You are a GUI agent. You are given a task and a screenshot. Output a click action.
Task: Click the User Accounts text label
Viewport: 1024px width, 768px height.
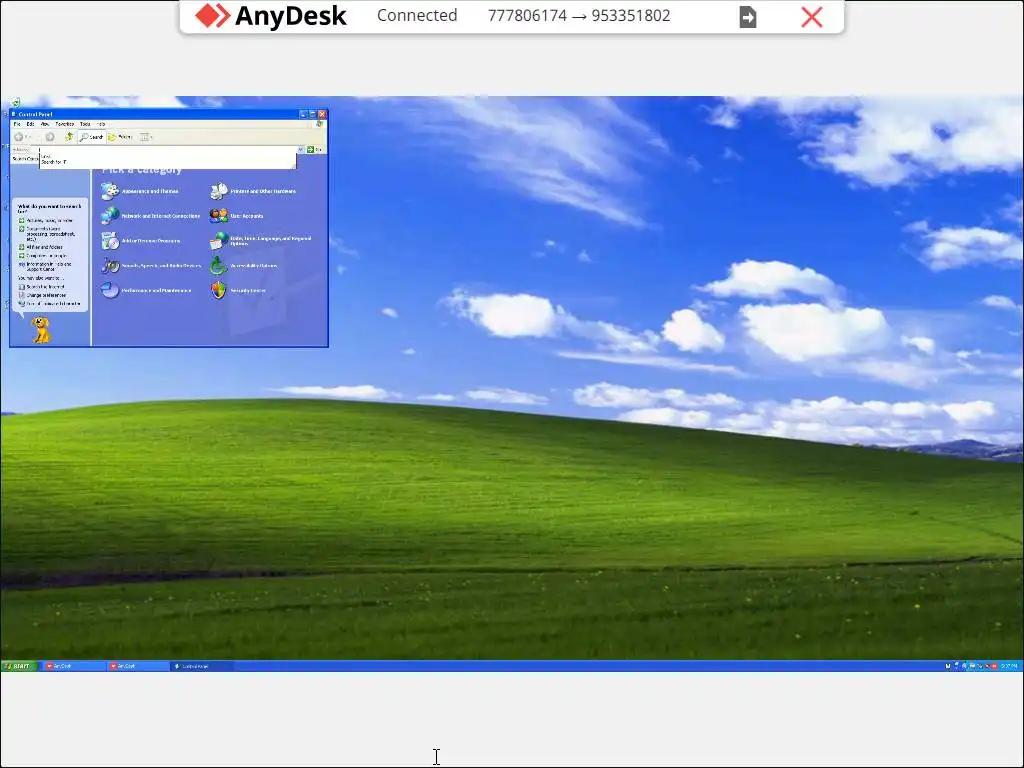pyautogui.click(x=247, y=216)
